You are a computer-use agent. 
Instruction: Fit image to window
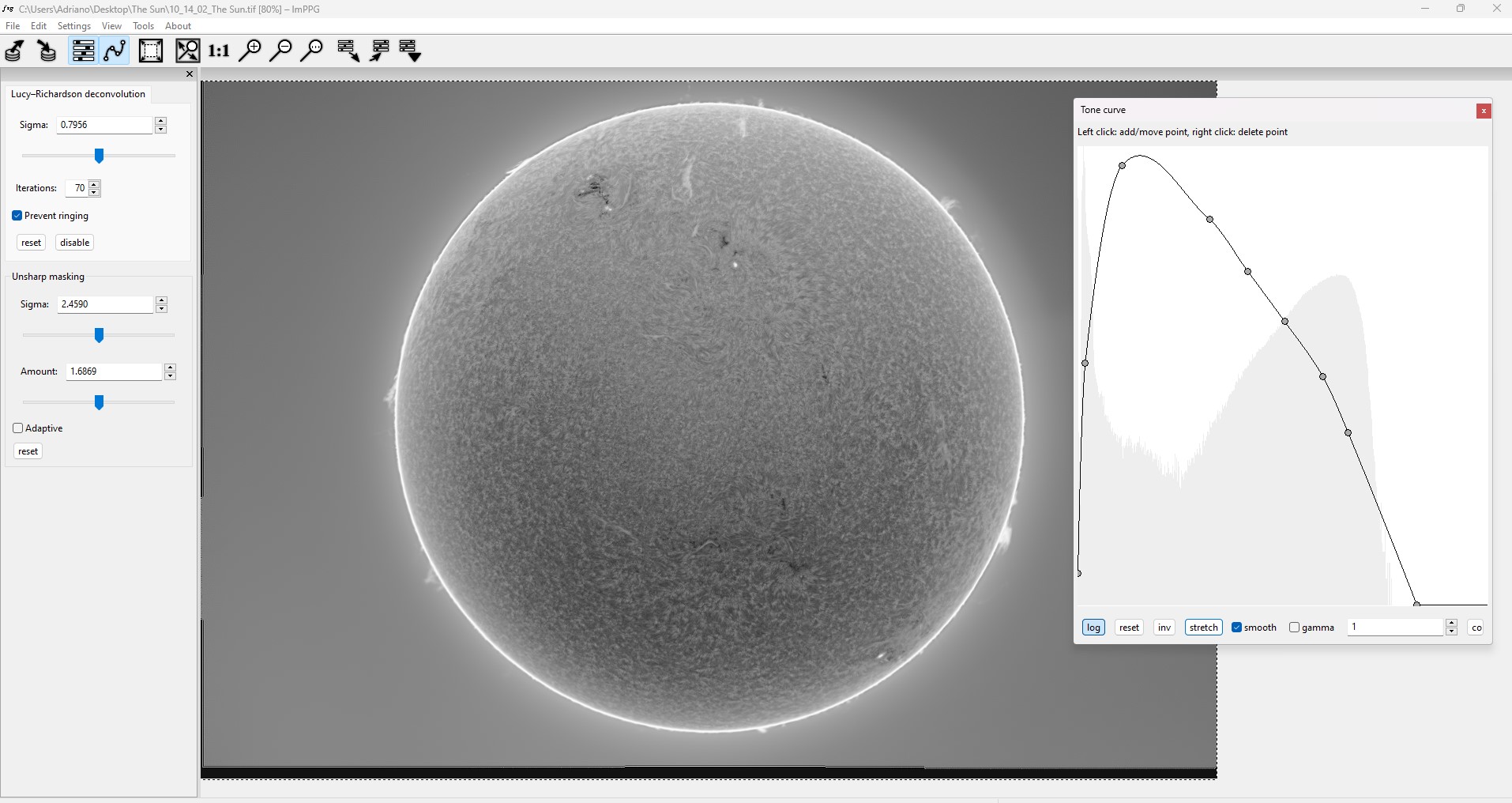187,51
